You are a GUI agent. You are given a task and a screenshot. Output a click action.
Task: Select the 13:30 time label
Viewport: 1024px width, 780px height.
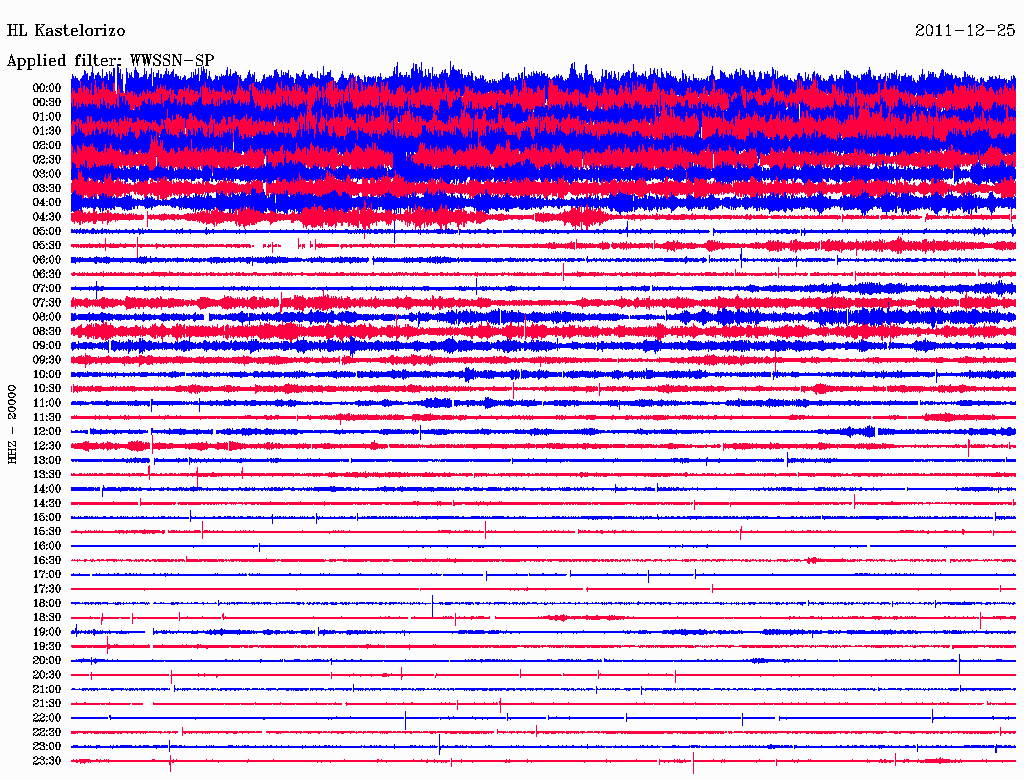(x=47, y=475)
